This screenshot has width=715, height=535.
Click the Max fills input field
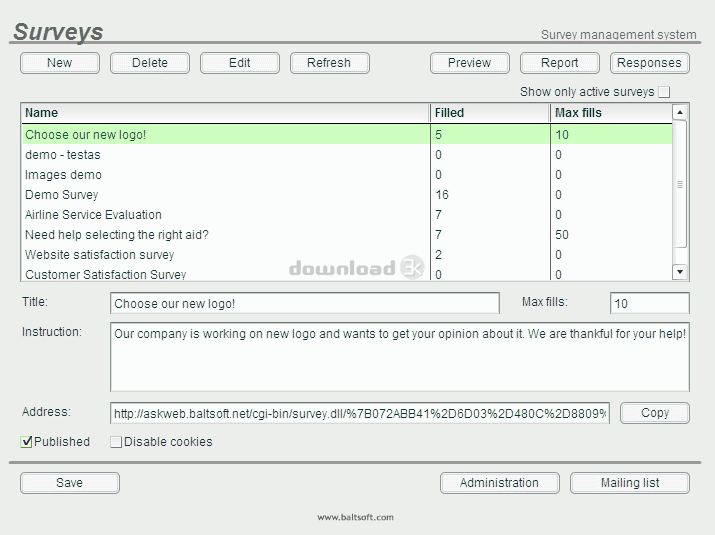tap(649, 303)
